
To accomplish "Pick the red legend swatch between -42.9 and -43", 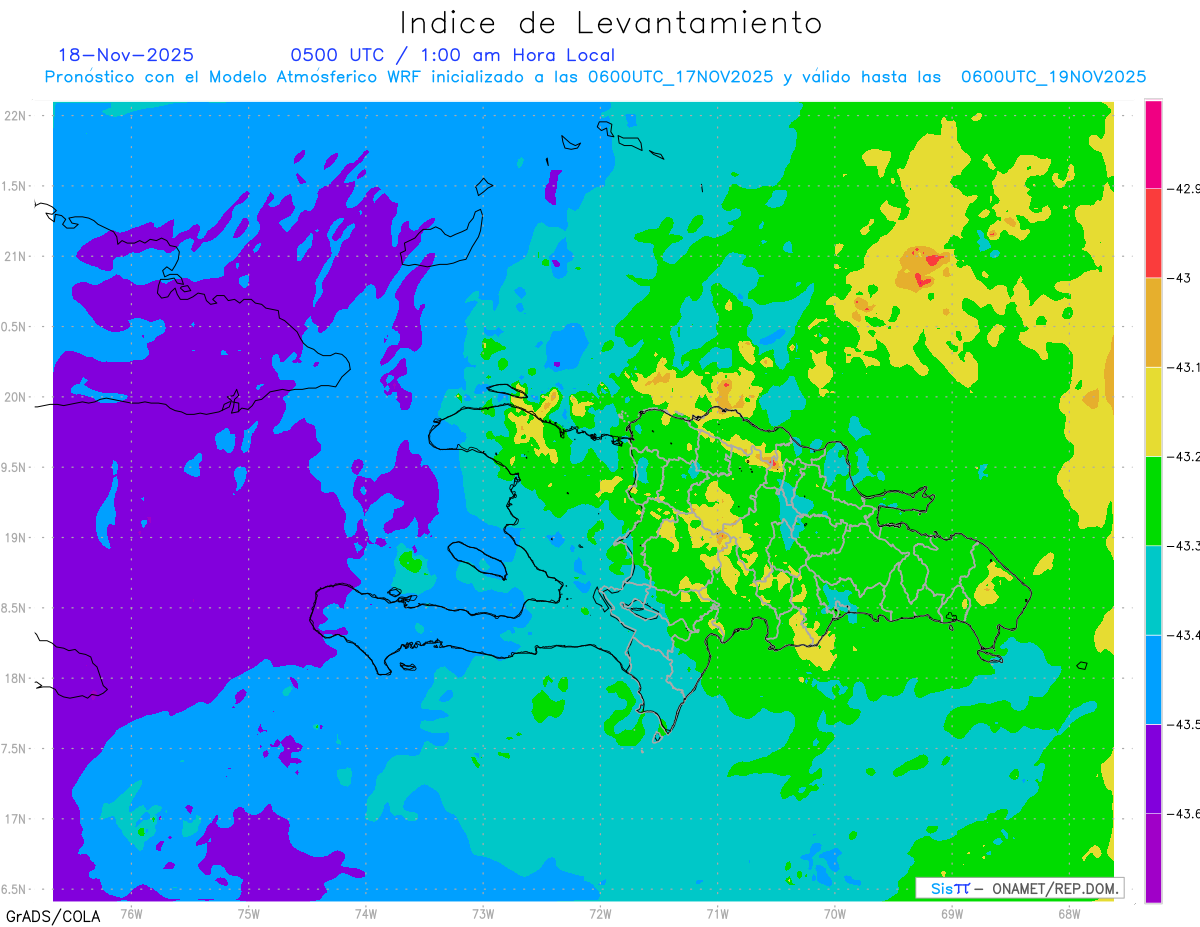I will [1153, 232].
